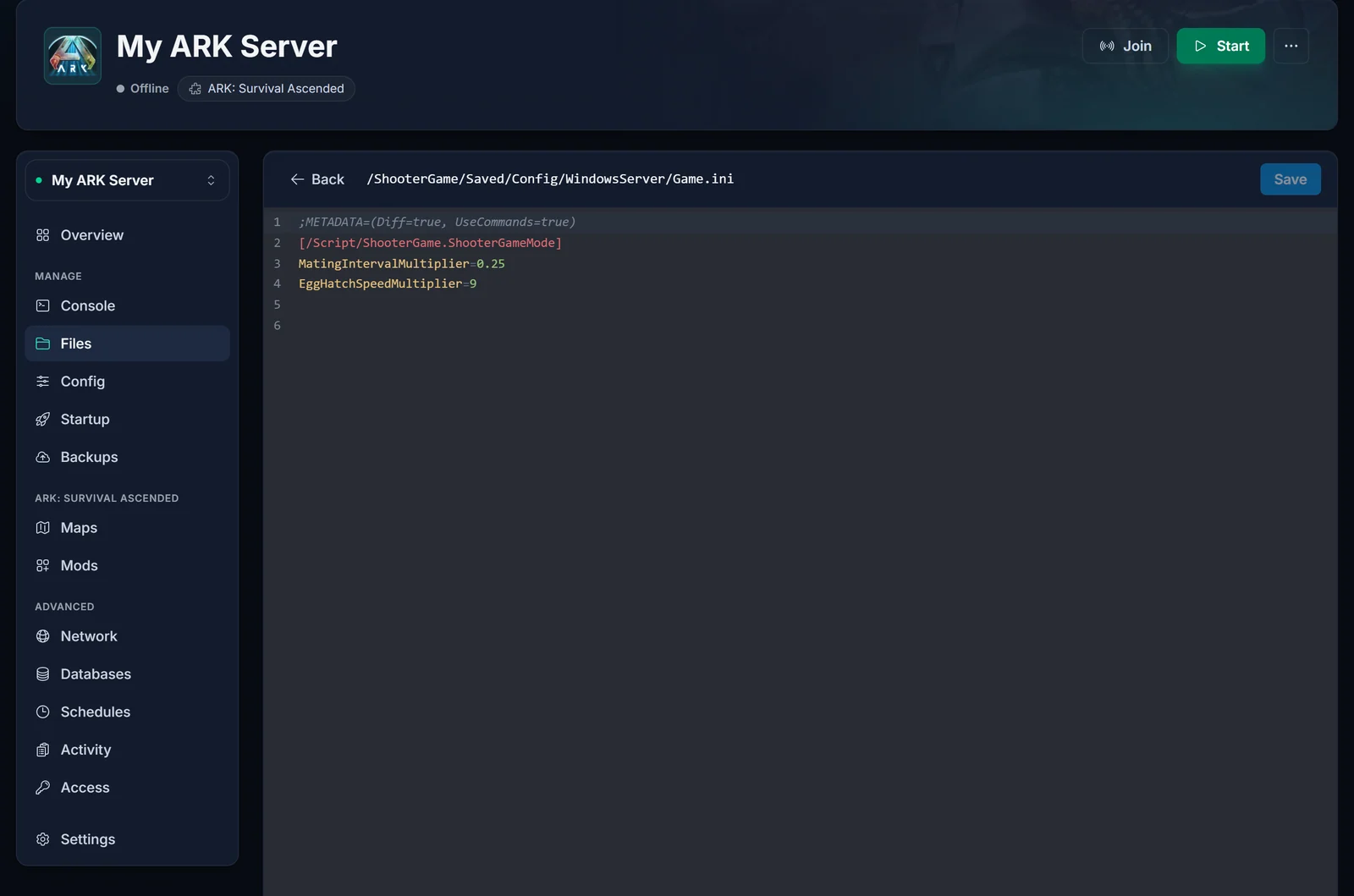1354x896 pixels.
Task: Click the Network globe icon
Action: click(43, 636)
